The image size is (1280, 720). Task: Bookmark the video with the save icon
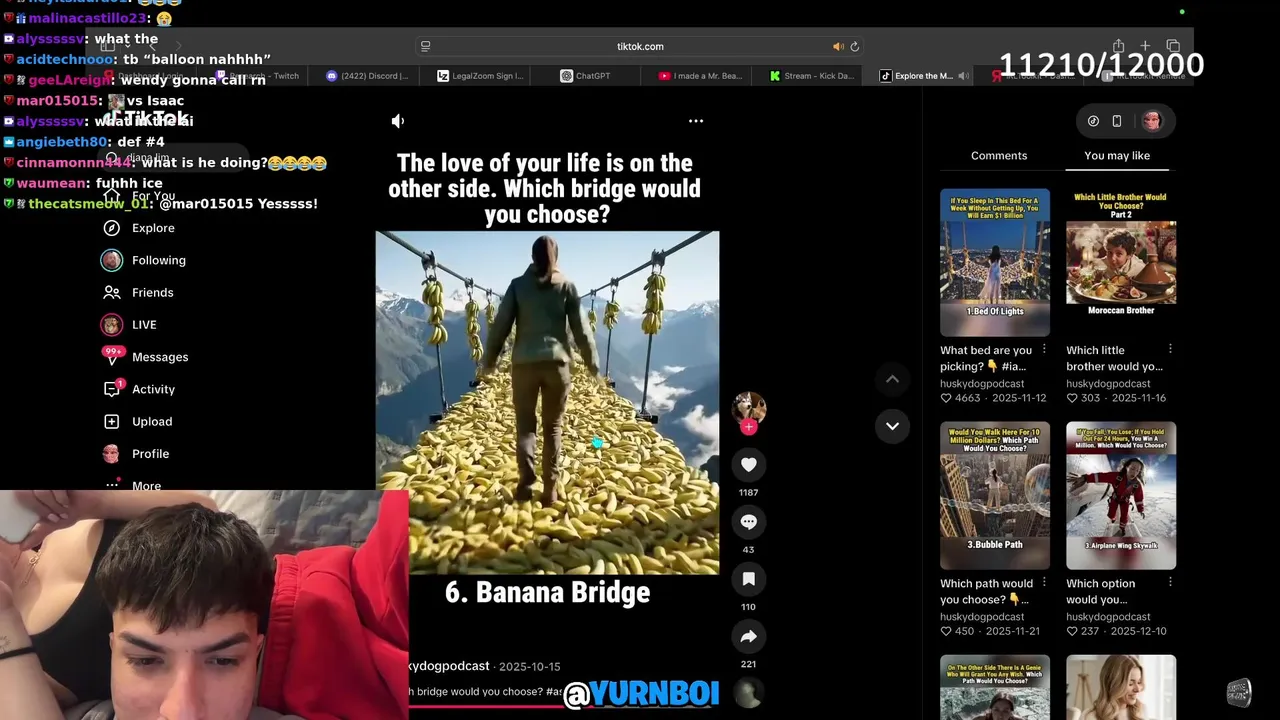[748, 579]
